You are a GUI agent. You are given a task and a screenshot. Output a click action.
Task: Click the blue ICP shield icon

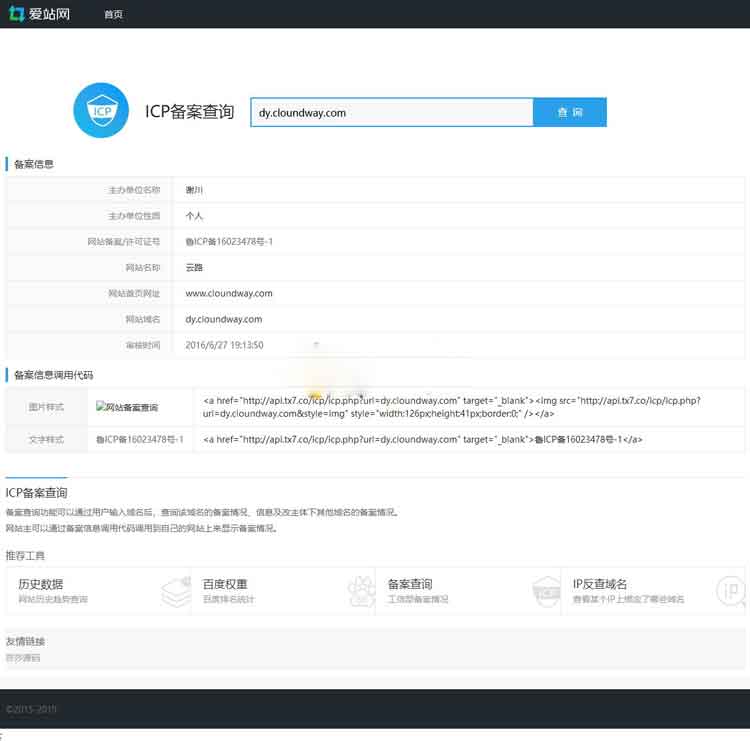tap(101, 111)
